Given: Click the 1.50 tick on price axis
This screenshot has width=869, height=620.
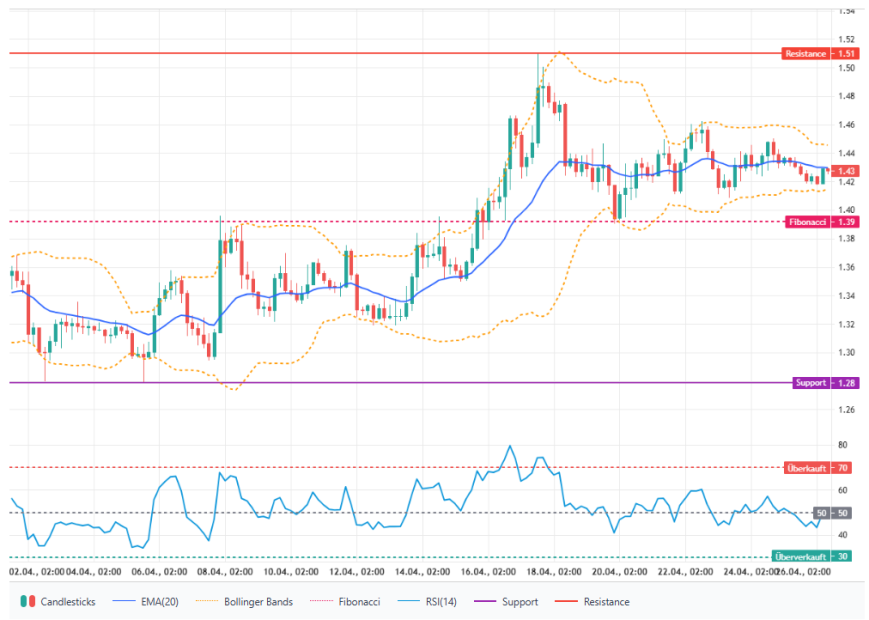Looking at the screenshot, I should tap(846, 68).
